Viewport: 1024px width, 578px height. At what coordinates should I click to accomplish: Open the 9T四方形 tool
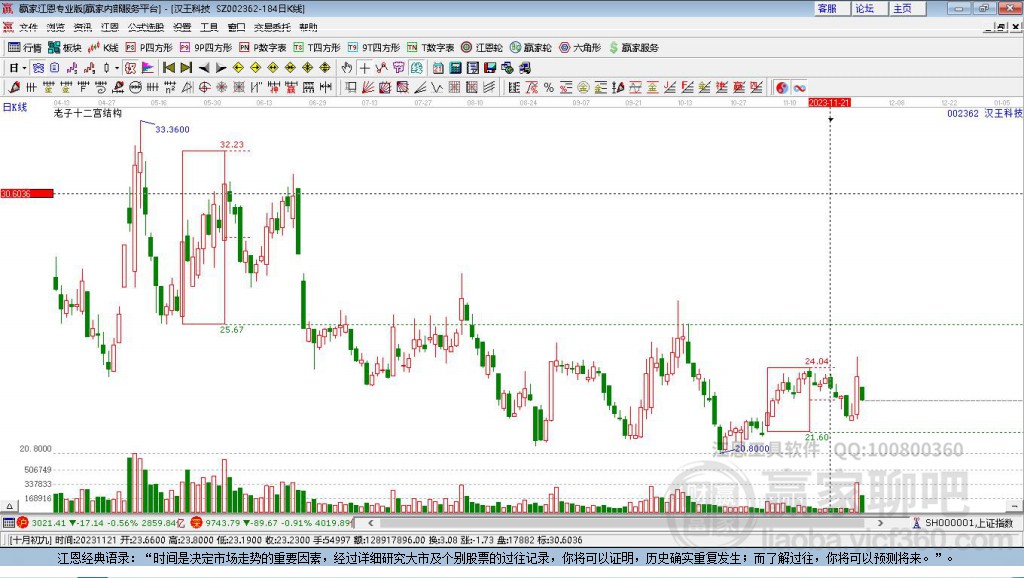374,48
